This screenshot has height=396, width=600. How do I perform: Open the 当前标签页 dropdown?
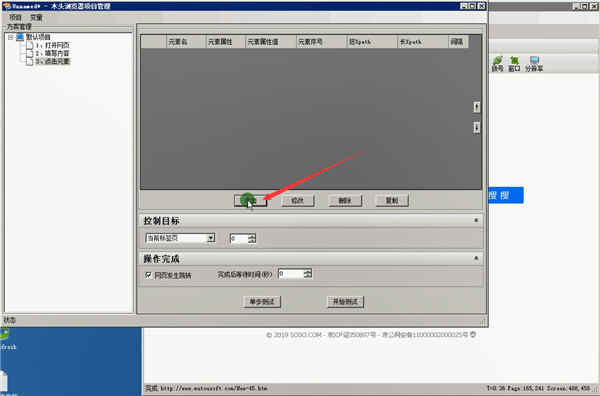(211, 238)
